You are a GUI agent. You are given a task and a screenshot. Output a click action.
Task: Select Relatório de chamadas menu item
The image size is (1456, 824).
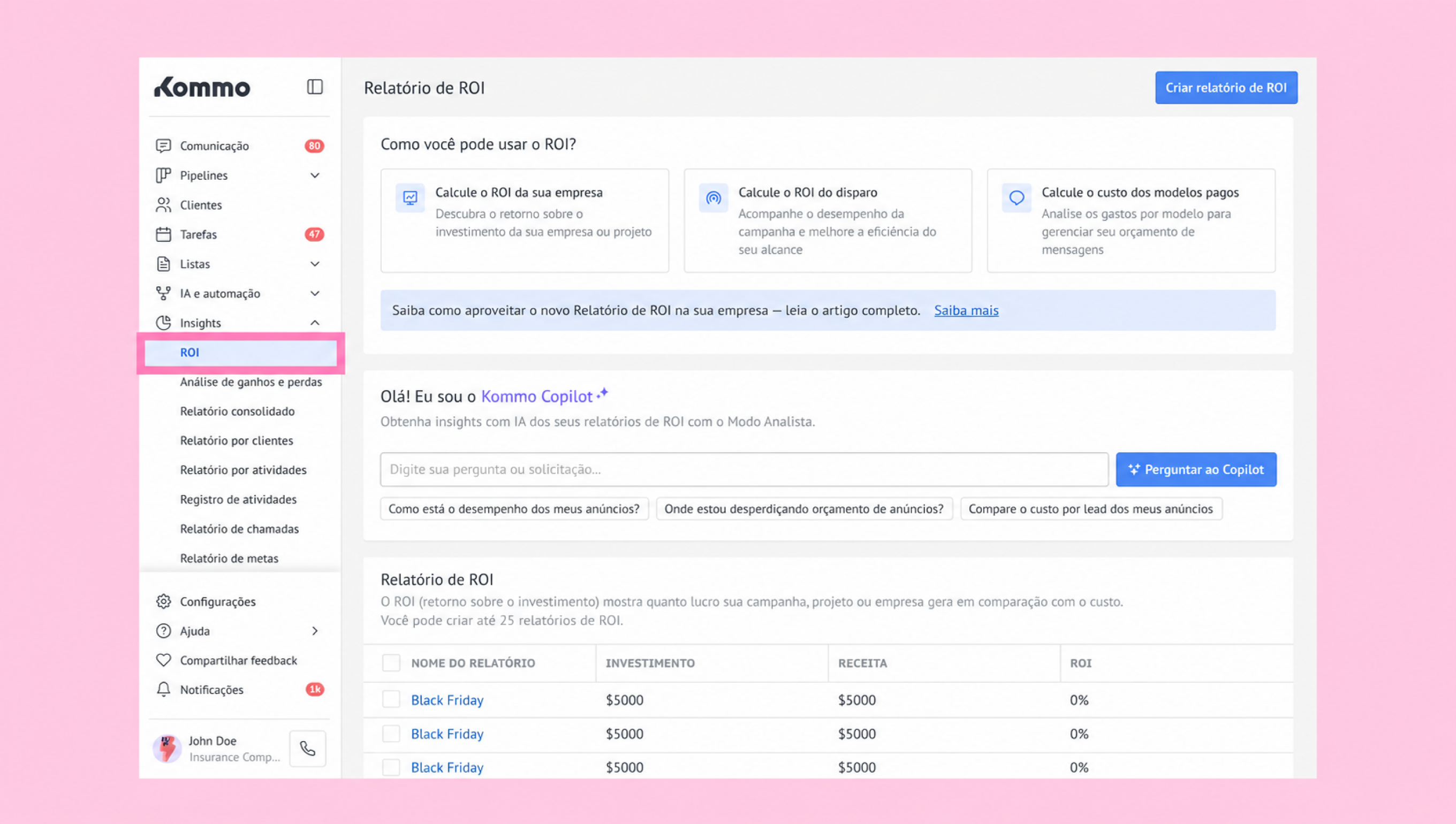tap(239, 529)
